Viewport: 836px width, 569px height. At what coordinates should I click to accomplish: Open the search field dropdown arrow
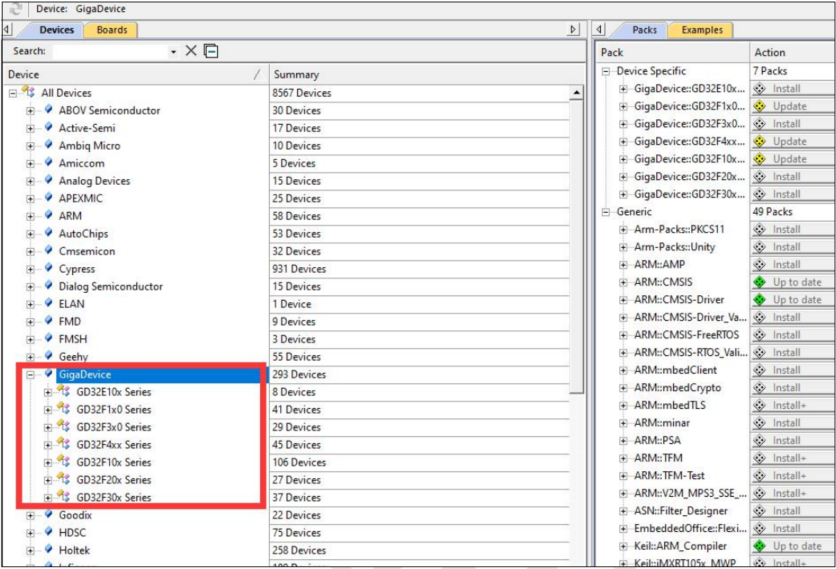(x=173, y=52)
